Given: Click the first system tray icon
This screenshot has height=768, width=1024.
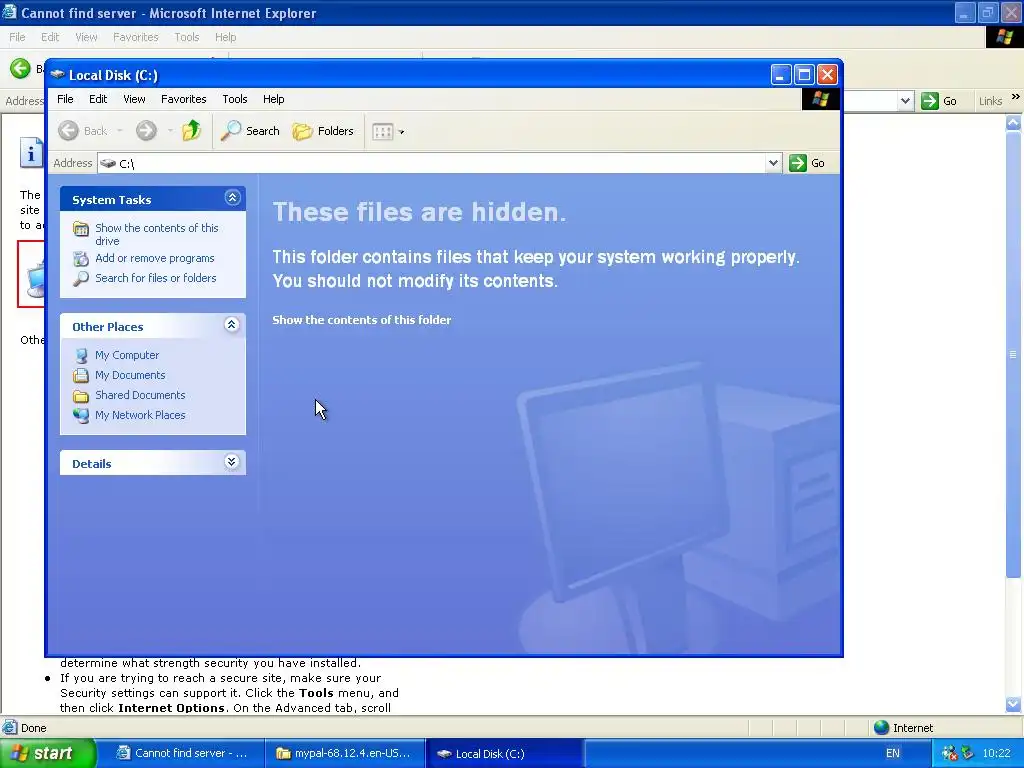Looking at the screenshot, I should click(949, 753).
